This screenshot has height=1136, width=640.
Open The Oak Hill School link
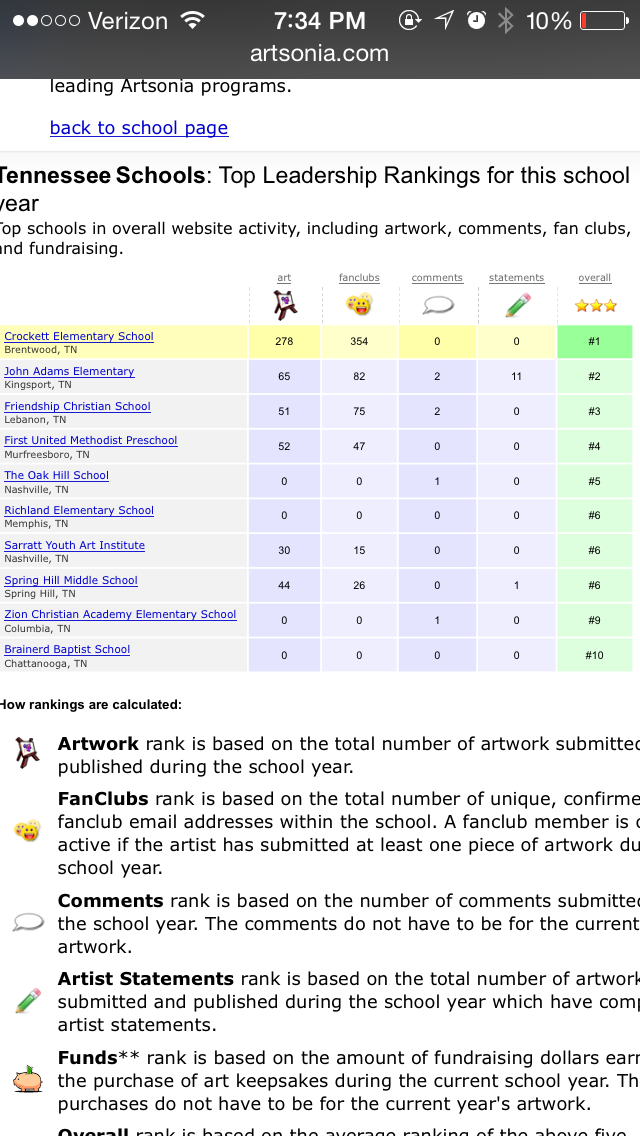(x=57, y=475)
